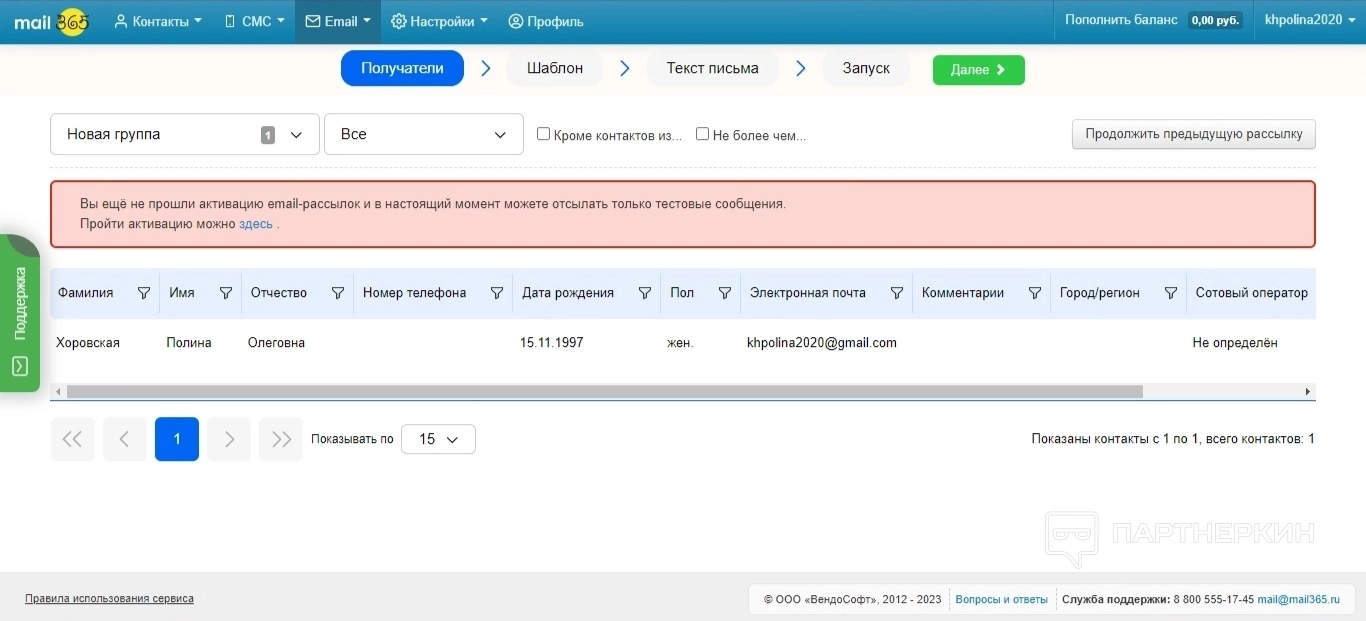
Task: Filter the Город/регион column
Action: coord(1171,293)
